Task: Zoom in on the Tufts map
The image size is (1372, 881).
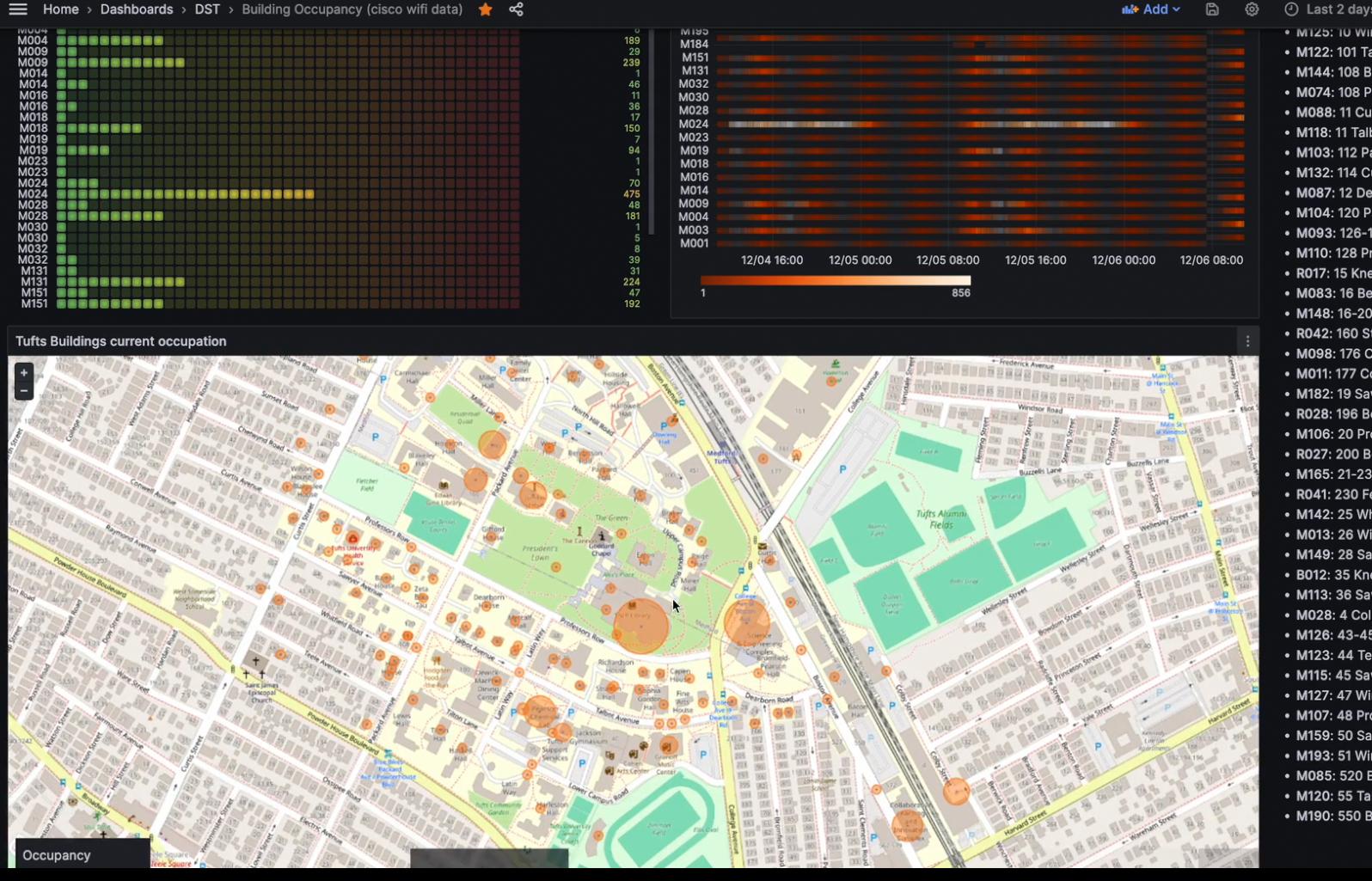Action: click(24, 373)
